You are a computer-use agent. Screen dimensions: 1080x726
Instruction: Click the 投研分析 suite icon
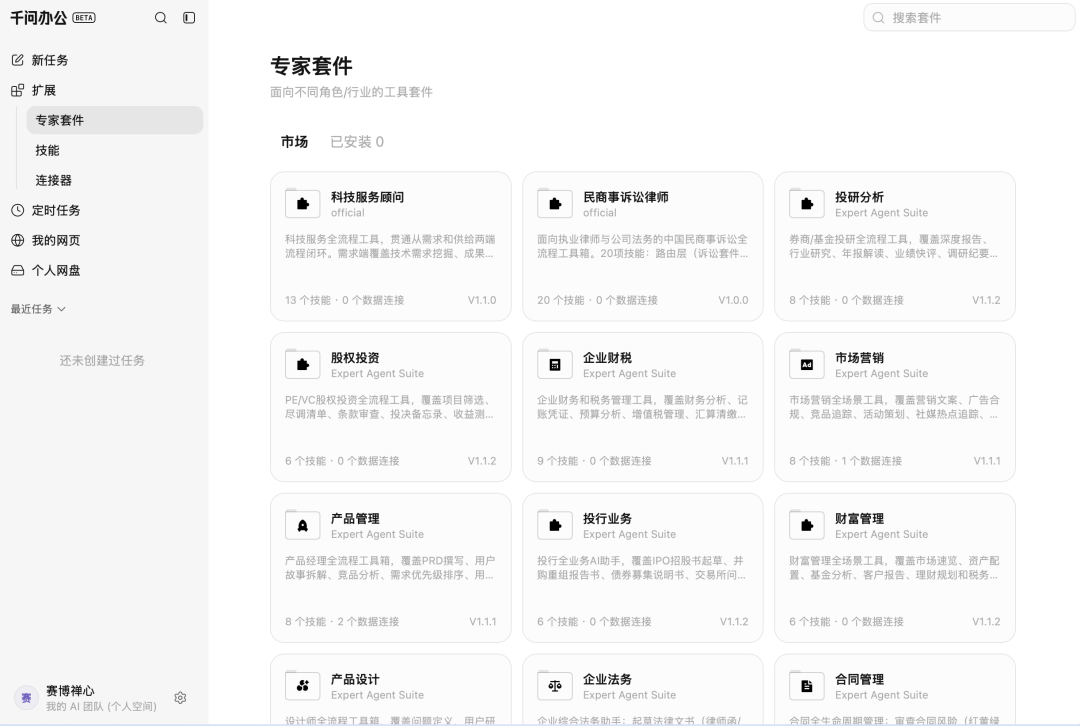point(807,204)
